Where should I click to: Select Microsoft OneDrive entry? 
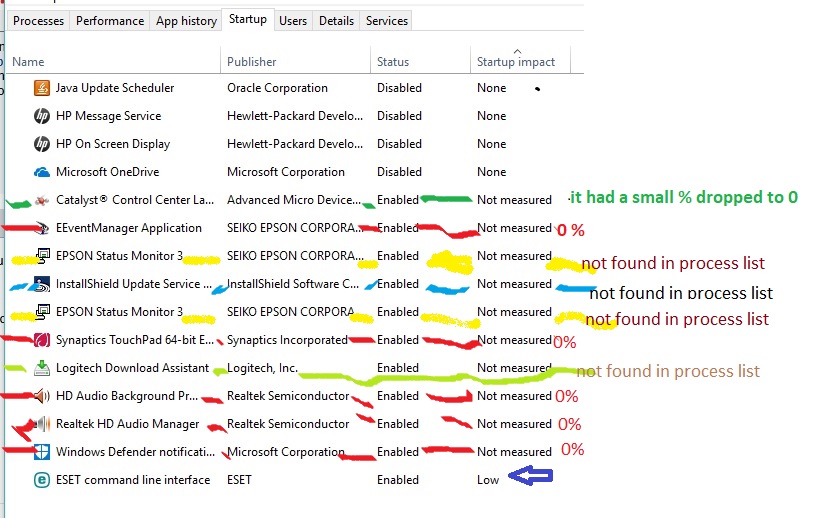107,172
